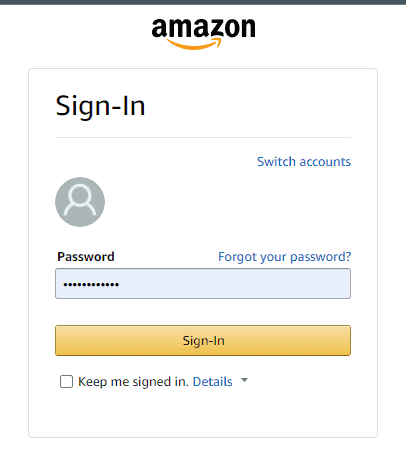
Task: Focus the Password input field
Action: tap(203, 284)
